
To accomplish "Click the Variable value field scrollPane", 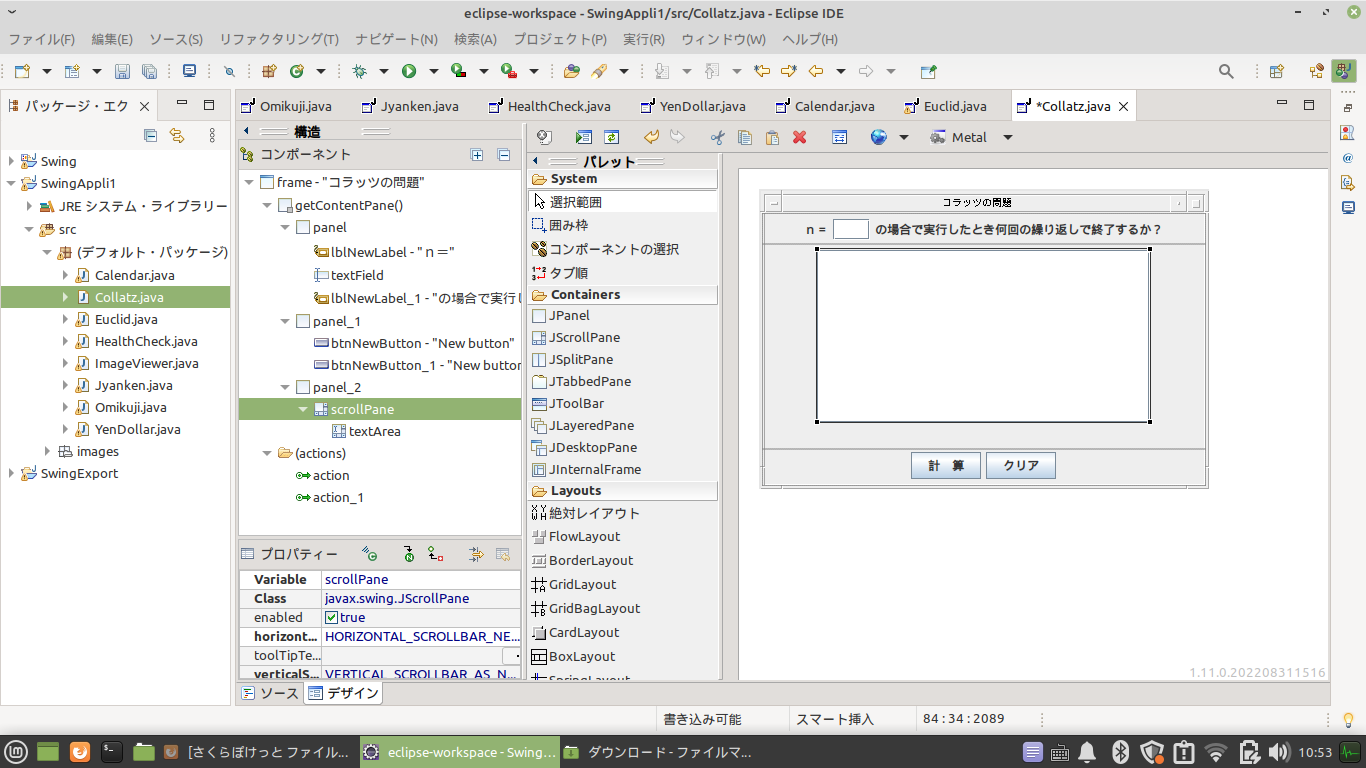I will pos(421,580).
